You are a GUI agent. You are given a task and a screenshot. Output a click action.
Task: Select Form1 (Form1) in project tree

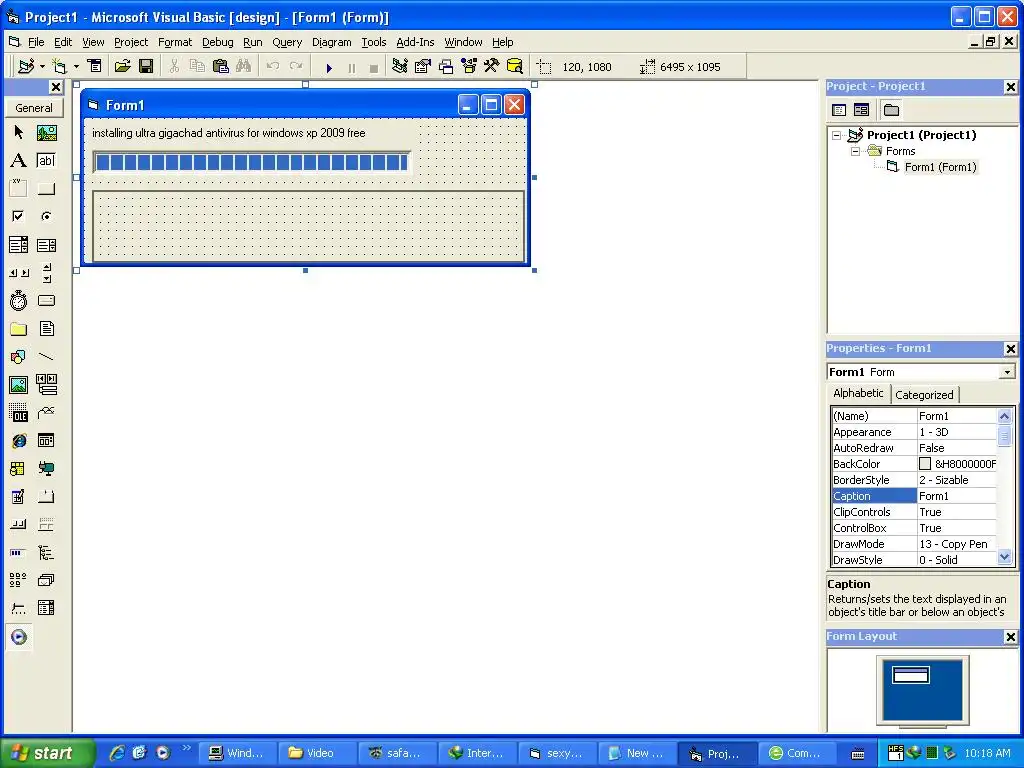(x=940, y=167)
